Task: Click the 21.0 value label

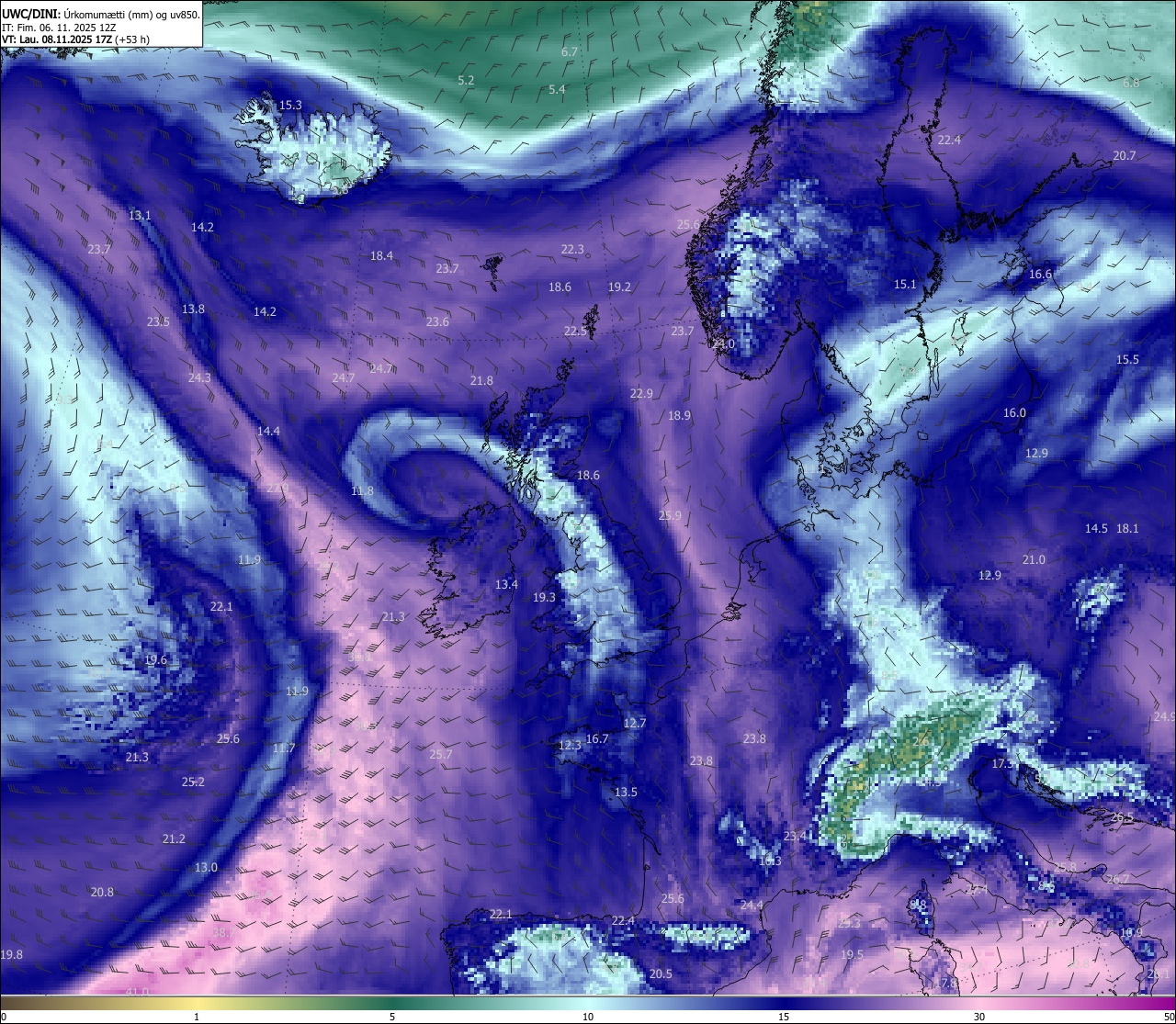Action: click(1034, 560)
